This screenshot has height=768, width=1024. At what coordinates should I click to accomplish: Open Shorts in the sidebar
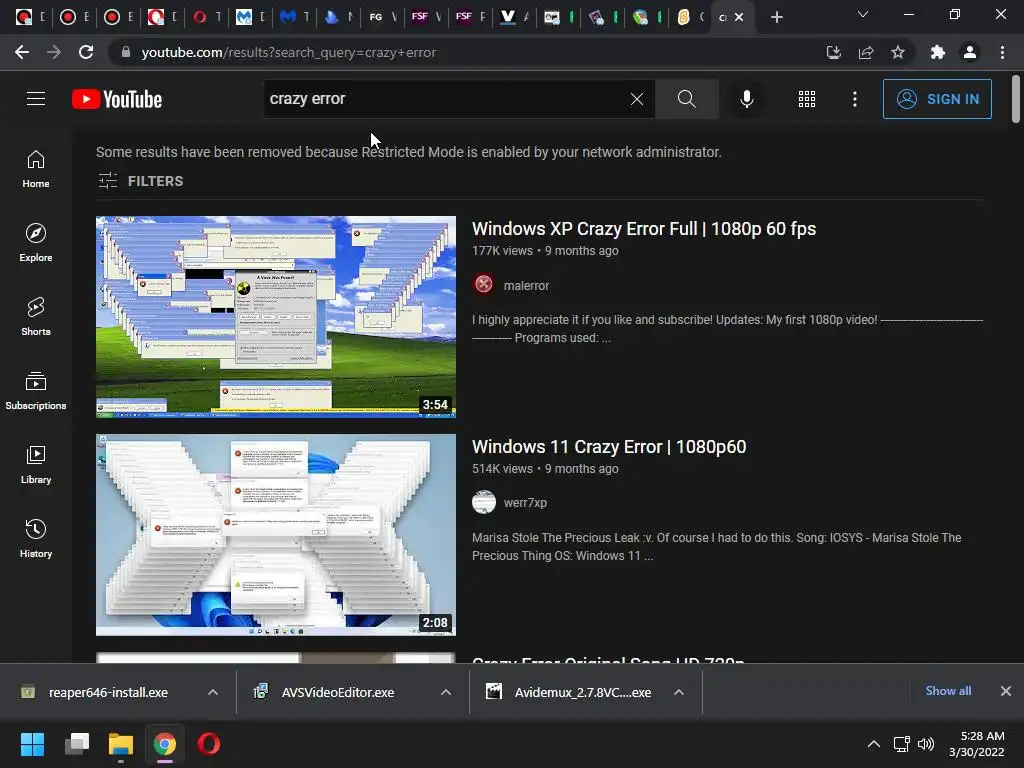(x=36, y=316)
